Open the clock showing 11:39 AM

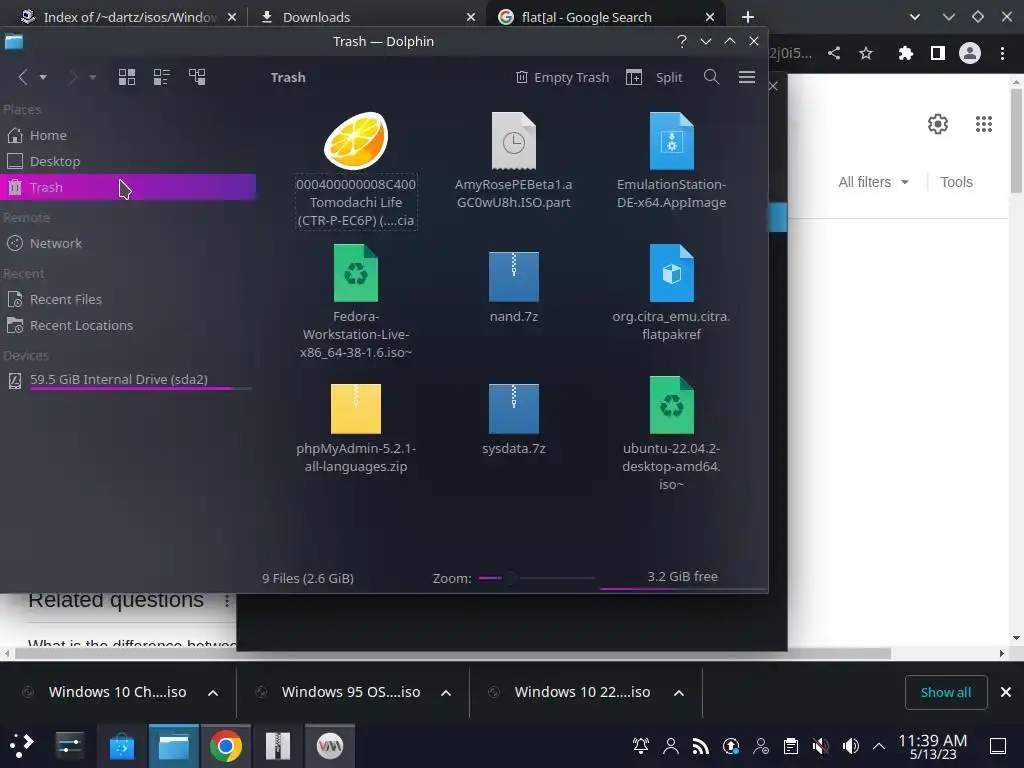pyautogui.click(x=933, y=746)
